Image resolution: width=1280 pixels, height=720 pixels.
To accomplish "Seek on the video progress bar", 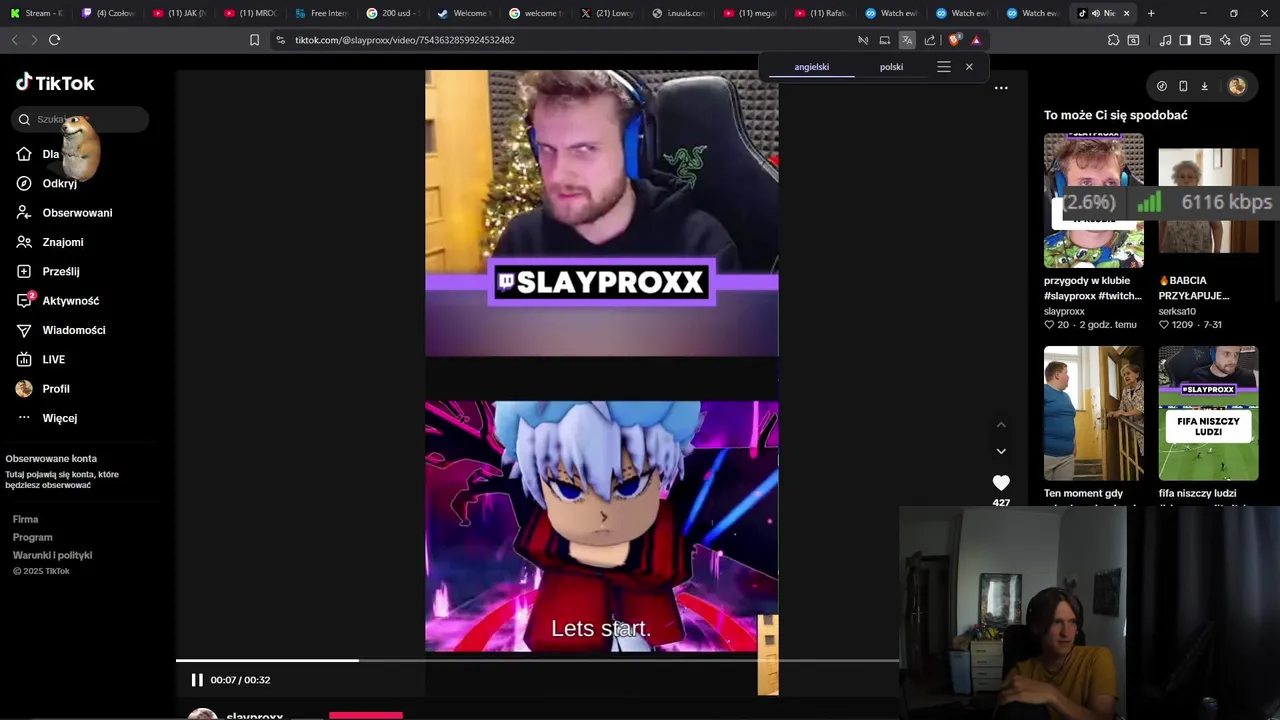I will click(x=538, y=660).
